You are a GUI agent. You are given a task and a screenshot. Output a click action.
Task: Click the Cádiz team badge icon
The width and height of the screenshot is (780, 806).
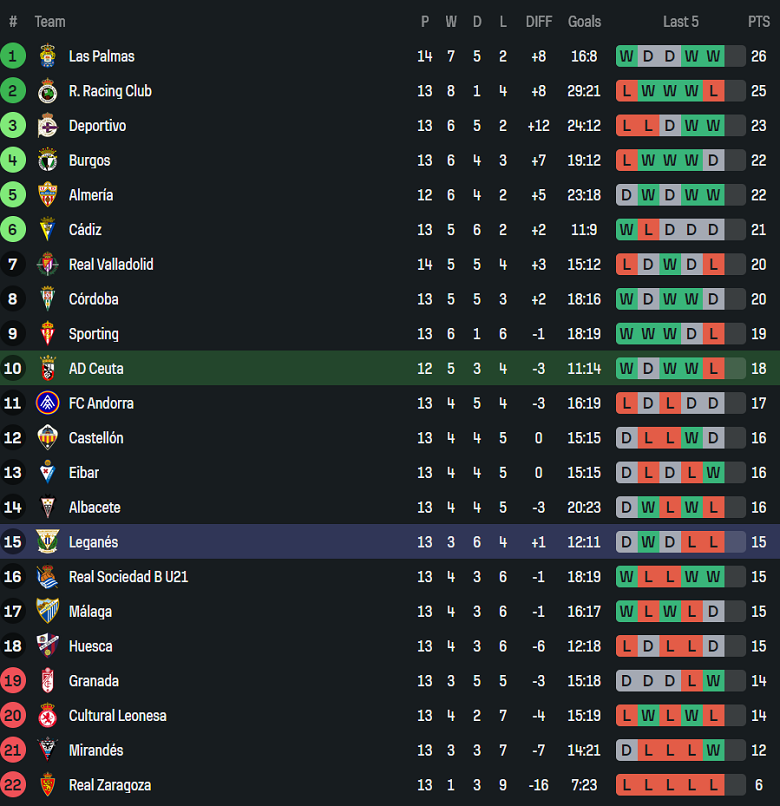tap(47, 230)
